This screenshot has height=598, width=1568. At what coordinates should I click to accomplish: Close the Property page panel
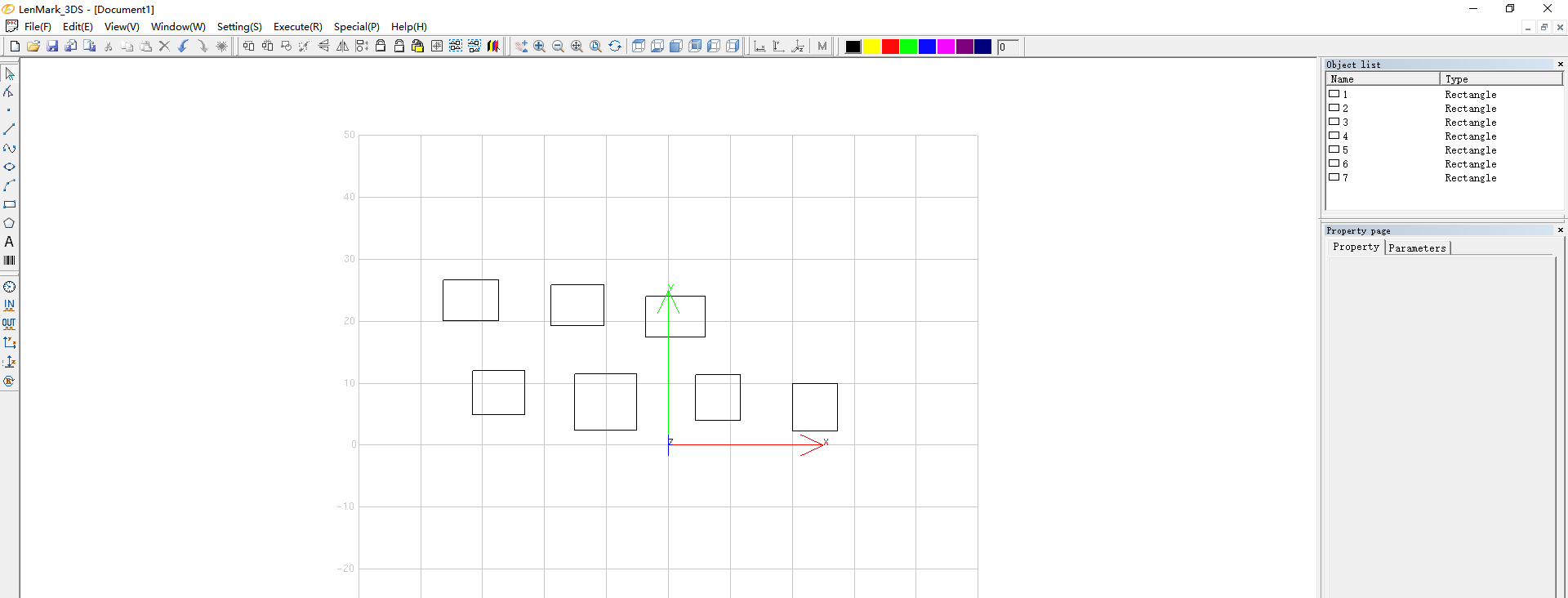[x=1560, y=230]
